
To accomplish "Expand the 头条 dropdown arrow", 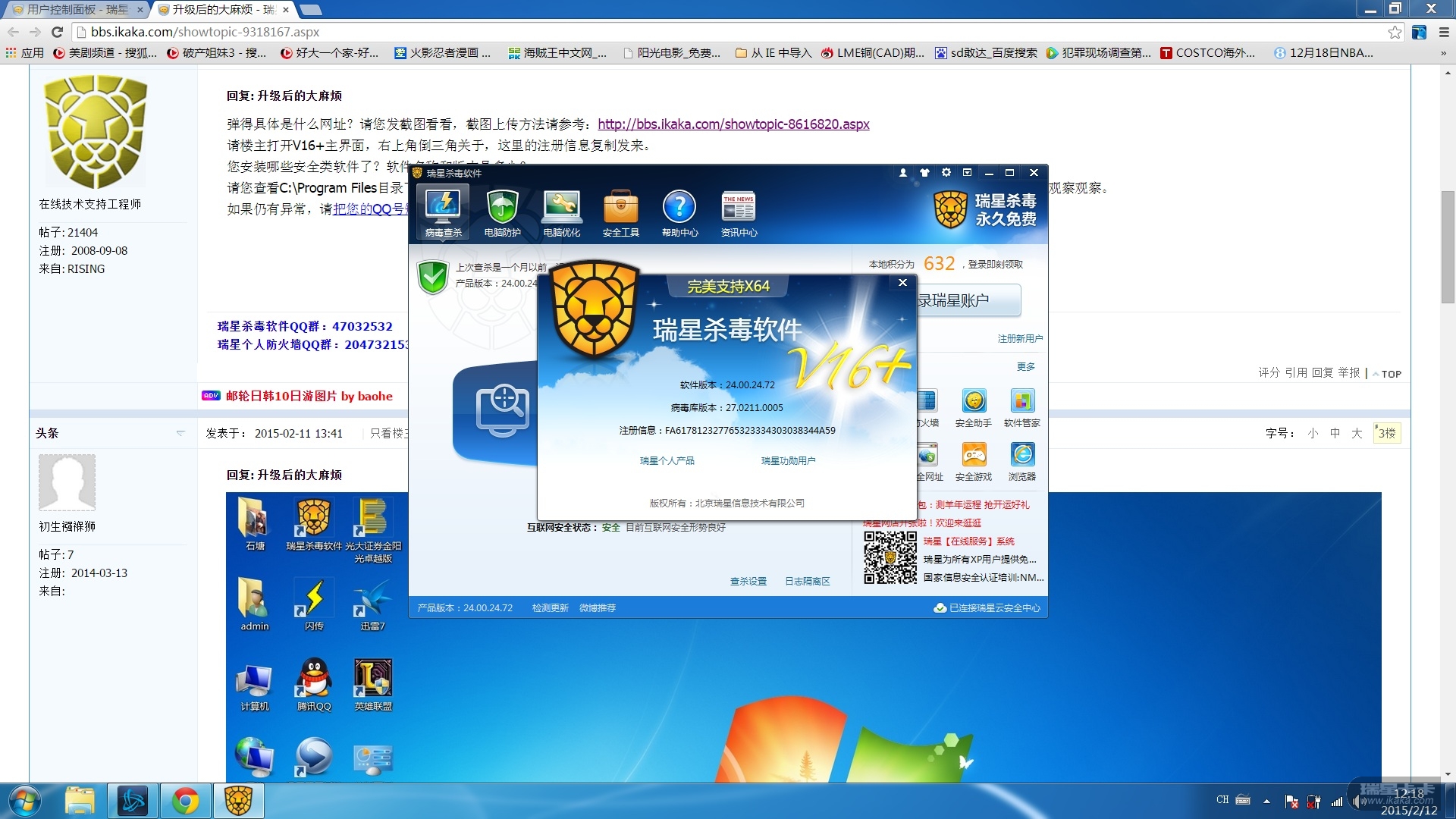I will pyautogui.click(x=180, y=433).
